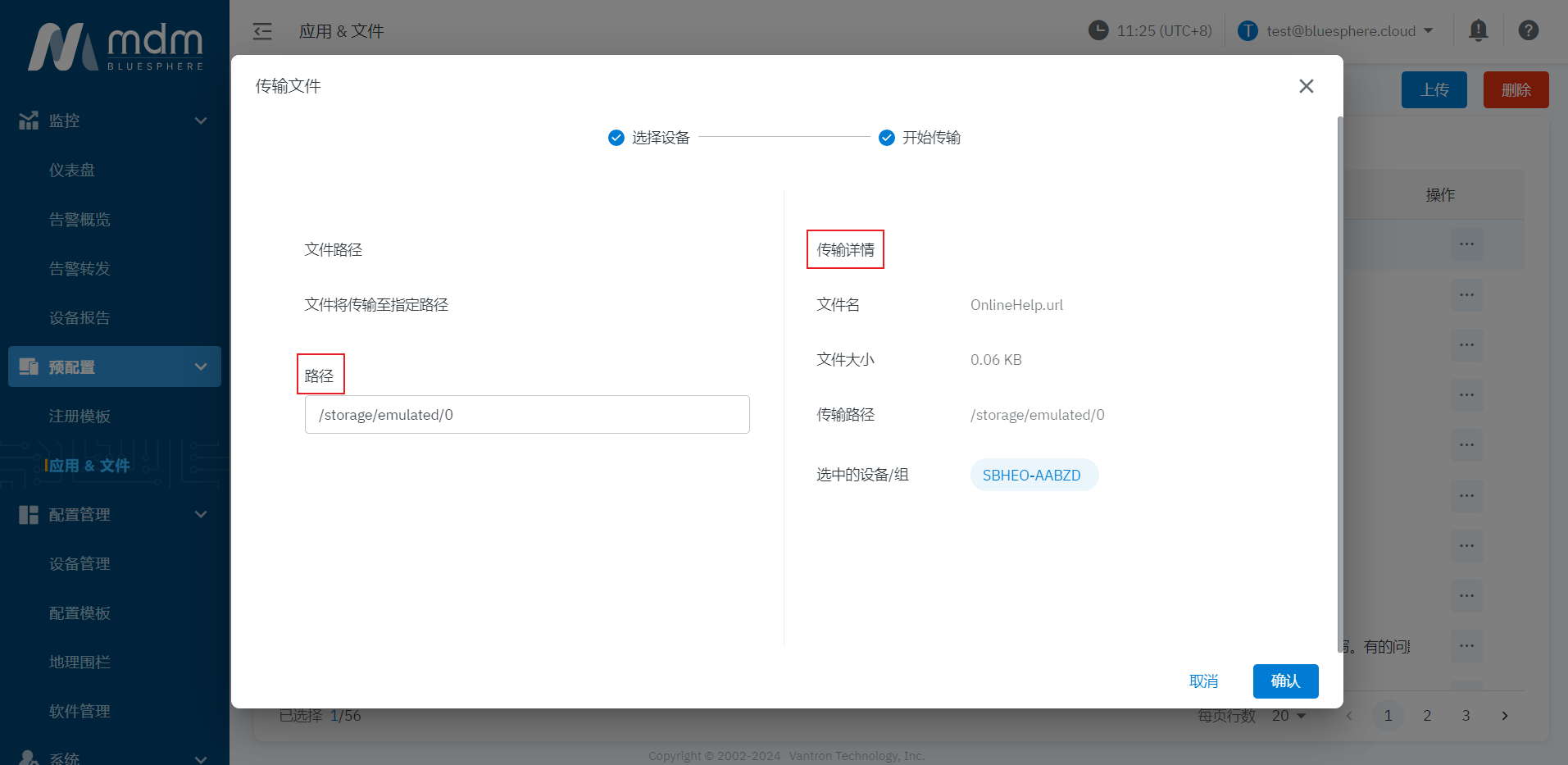Click the 预配置 icon in sidebar
1568x765 pixels.
click(x=29, y=367)
